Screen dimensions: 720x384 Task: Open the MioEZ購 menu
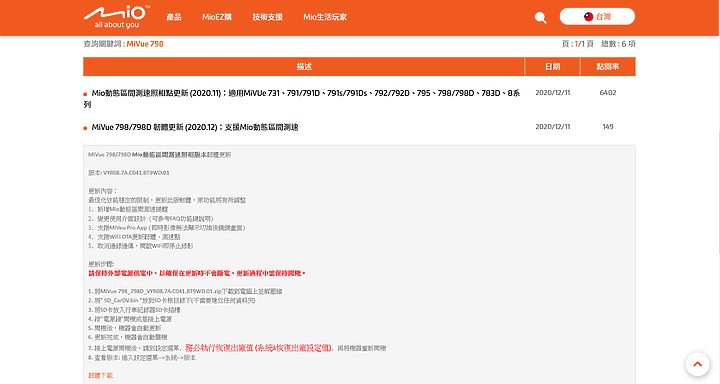click(x=217, y=17)
